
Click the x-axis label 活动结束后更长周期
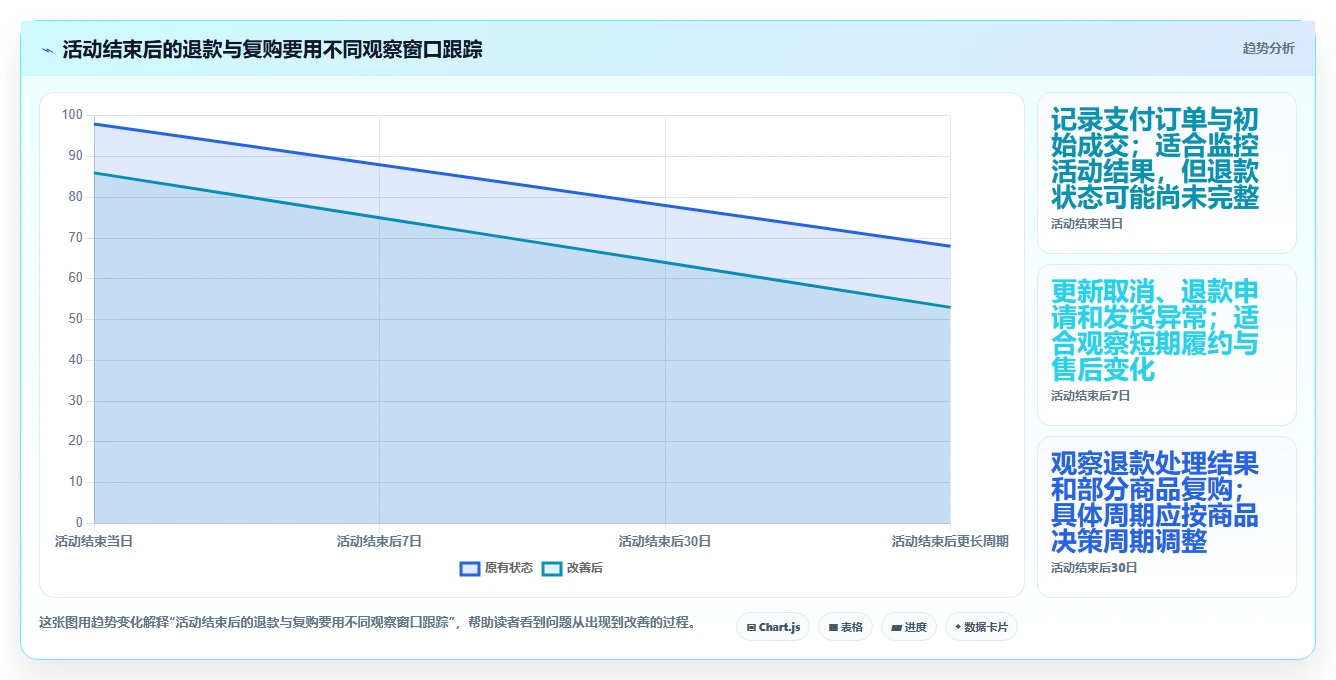pos(950,541)
